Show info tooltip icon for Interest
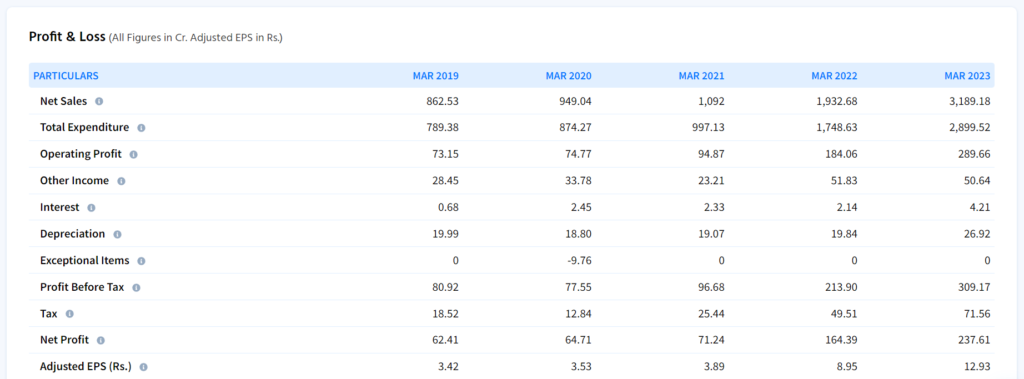This screenshot has width=1024, height=379. [91, 208]
